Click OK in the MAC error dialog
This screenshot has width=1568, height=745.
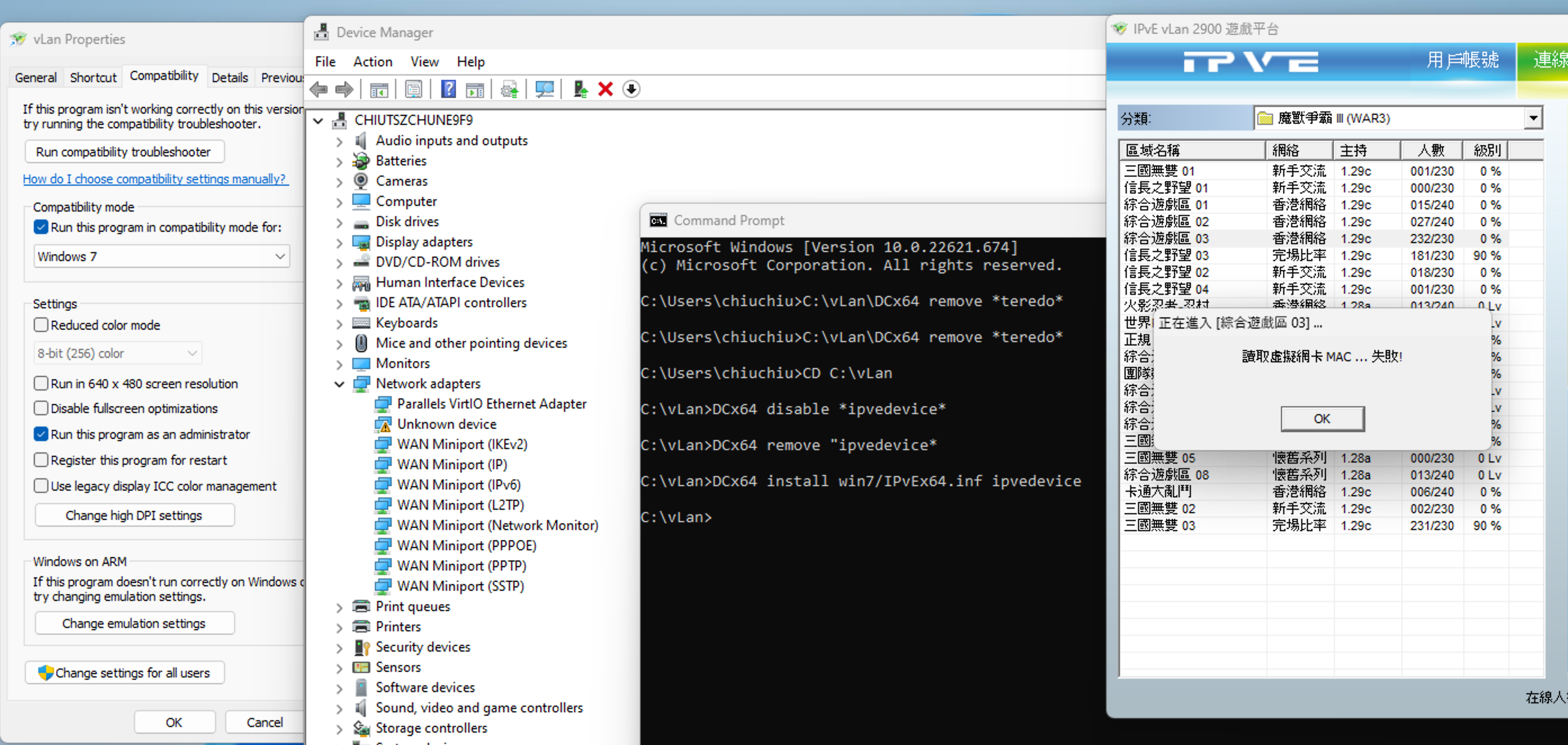point(1321,419)
